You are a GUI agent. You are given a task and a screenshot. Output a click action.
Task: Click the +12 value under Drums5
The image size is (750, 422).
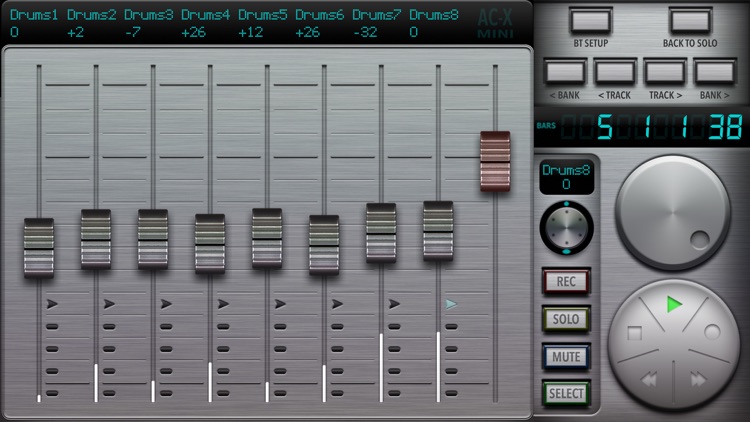coord(251,33)
